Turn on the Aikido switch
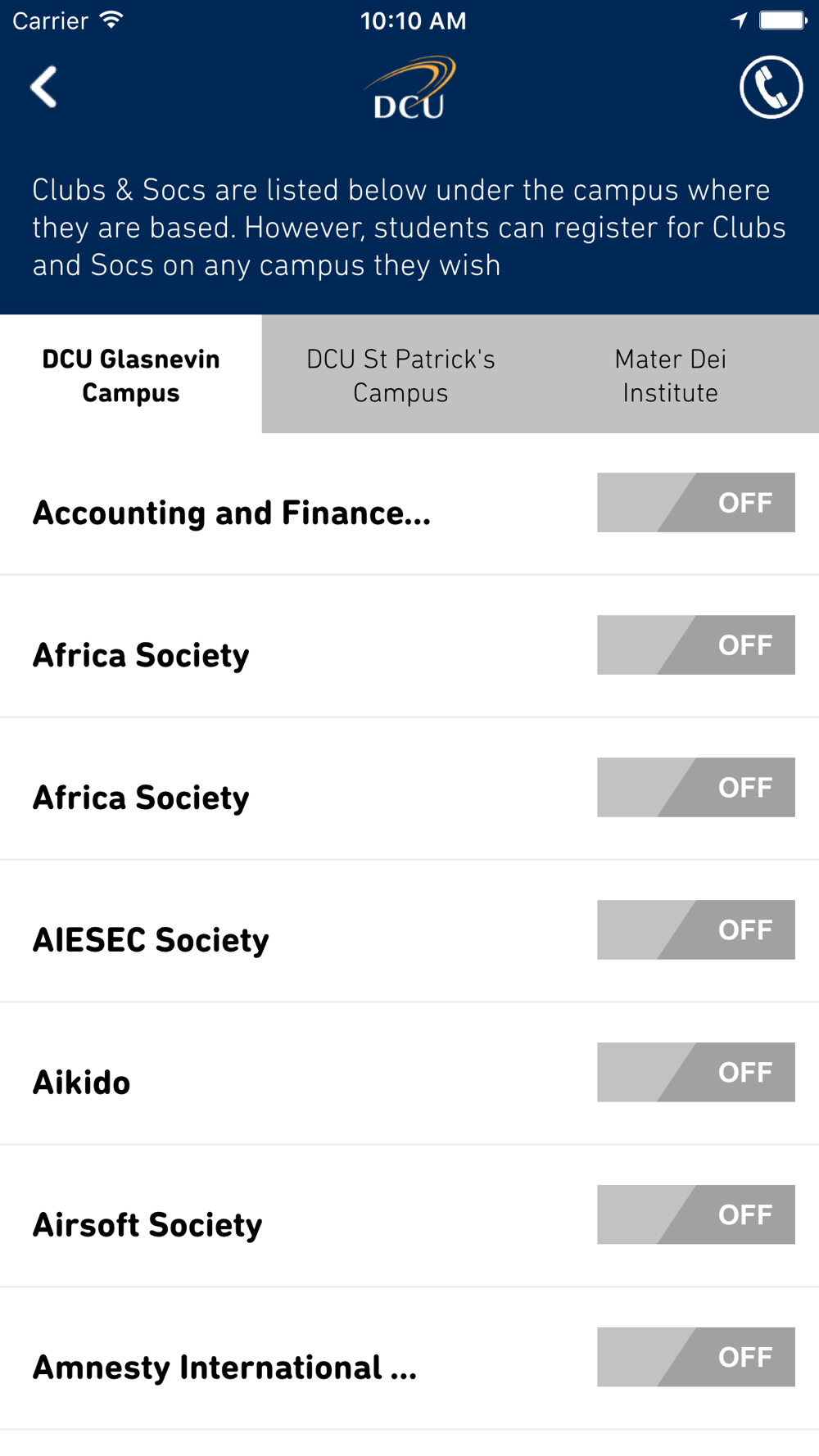Screen dimensions: 819x1456 (695, 1072)
